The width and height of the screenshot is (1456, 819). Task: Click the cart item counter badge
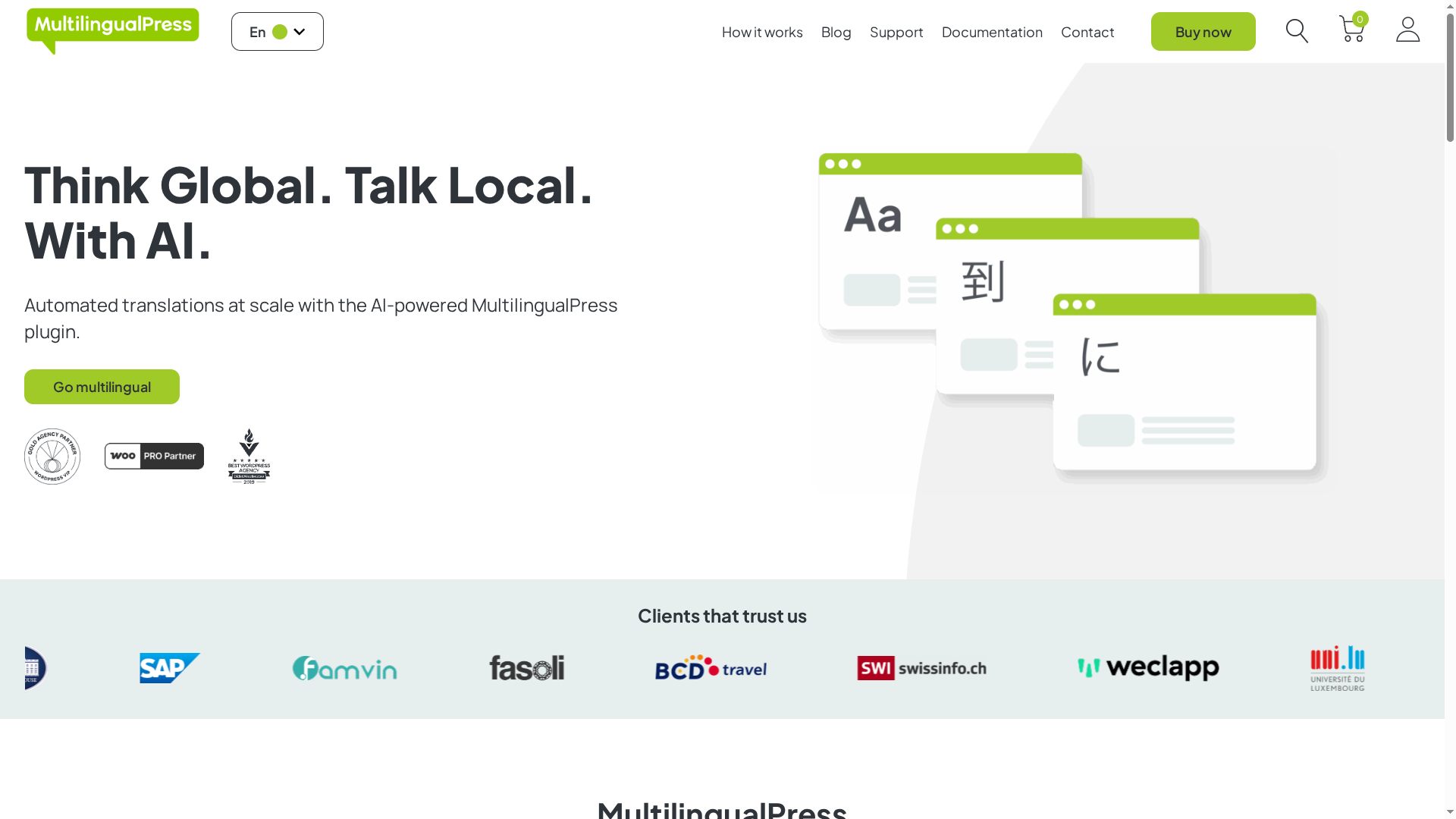pos(1360,19)
